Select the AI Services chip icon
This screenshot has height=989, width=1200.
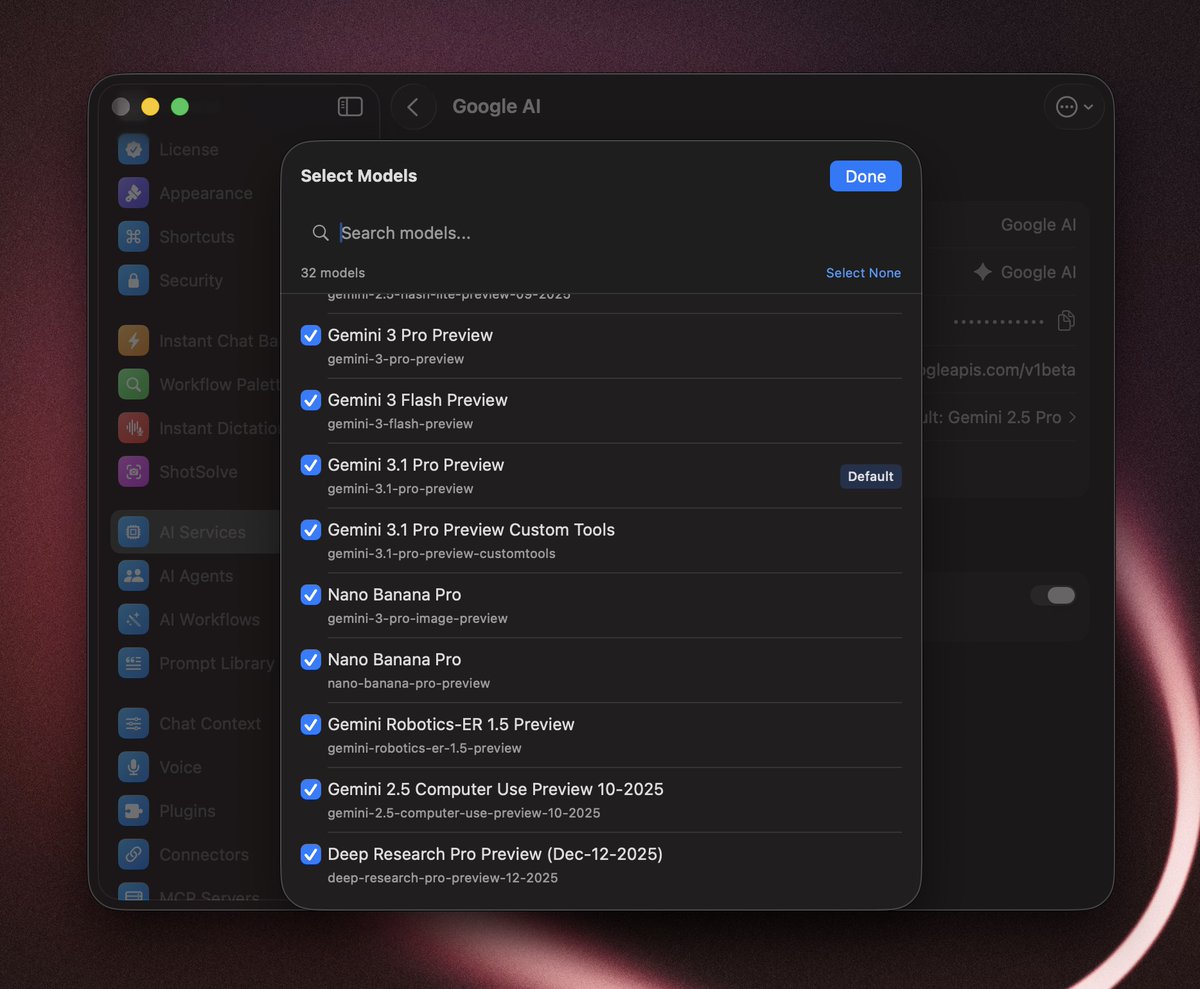point(133,532)
